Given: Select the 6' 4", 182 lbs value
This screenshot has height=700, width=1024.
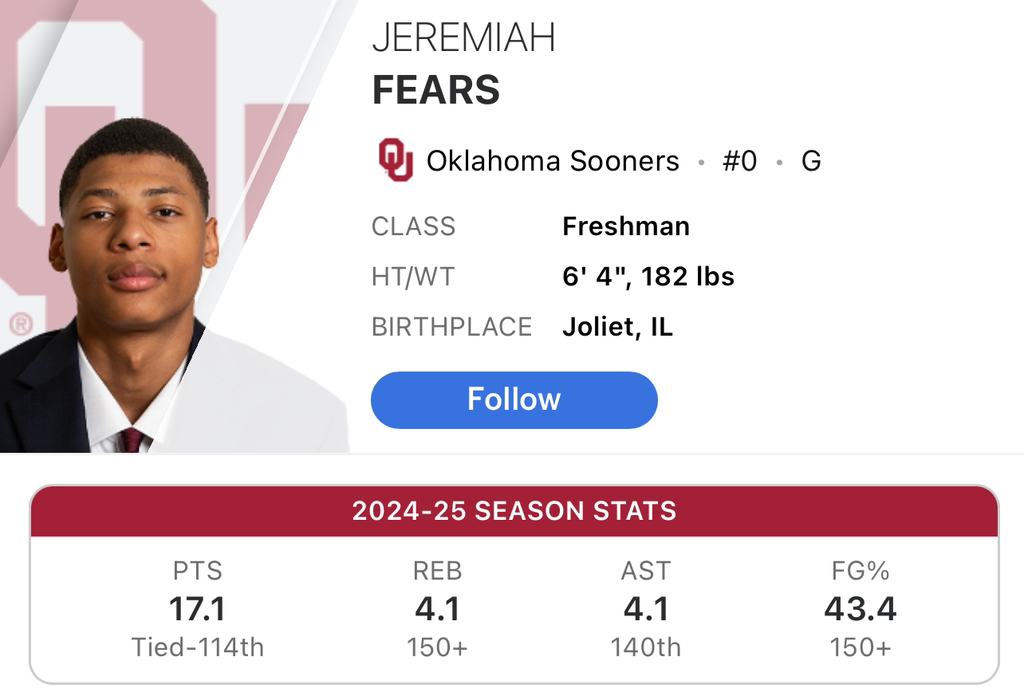Looking at the screenshot, I should (648, 277).
